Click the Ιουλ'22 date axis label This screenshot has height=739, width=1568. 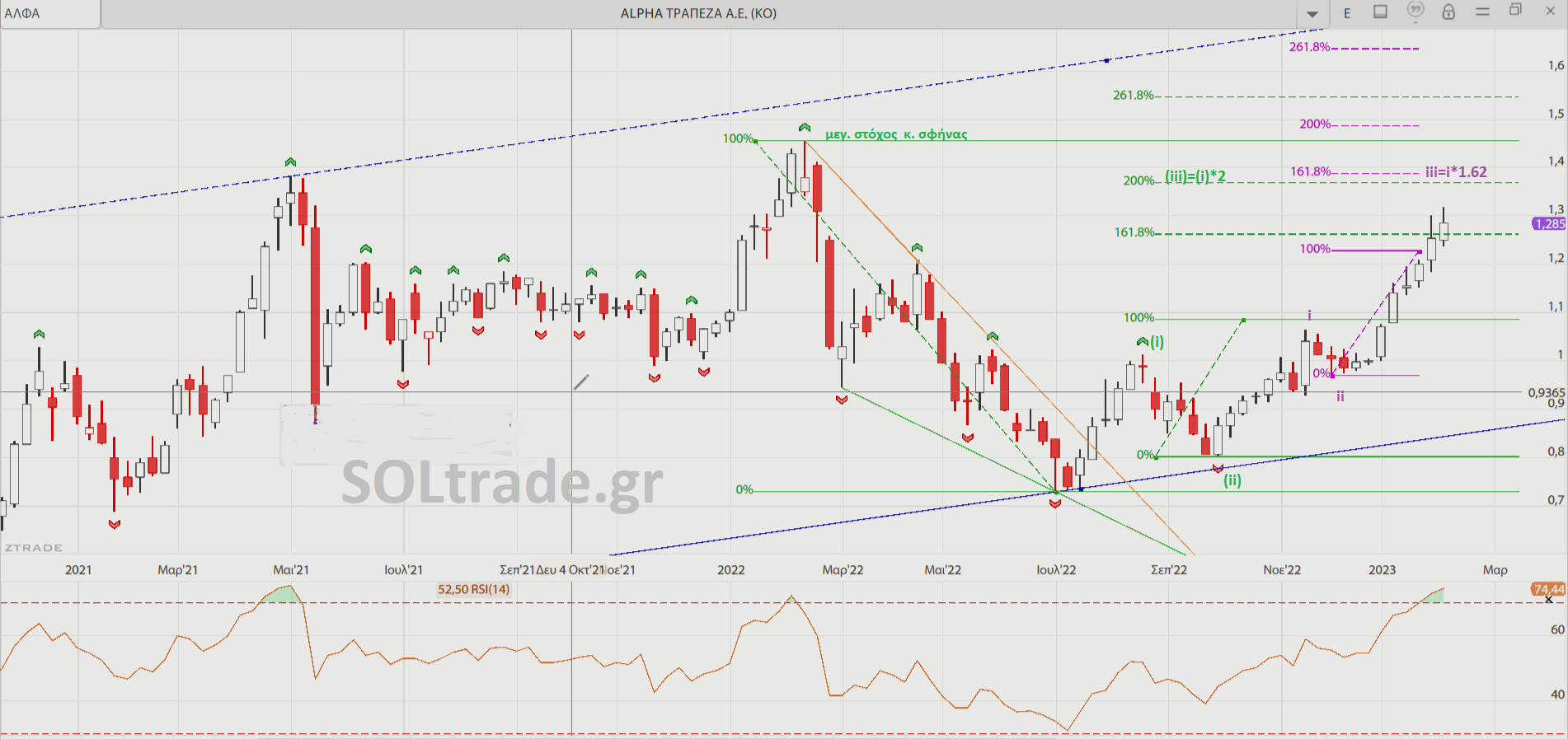(1056, 569)
